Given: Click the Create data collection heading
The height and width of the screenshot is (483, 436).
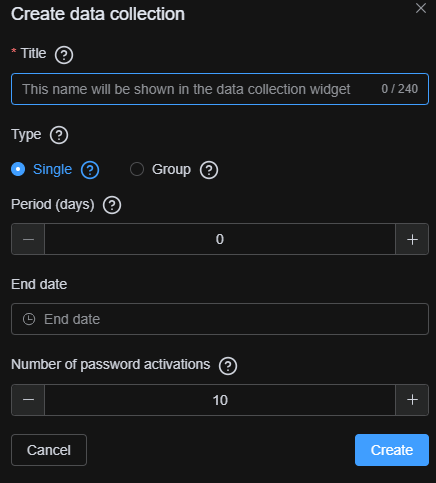Looking at the screenshot, I should point(98,14).
